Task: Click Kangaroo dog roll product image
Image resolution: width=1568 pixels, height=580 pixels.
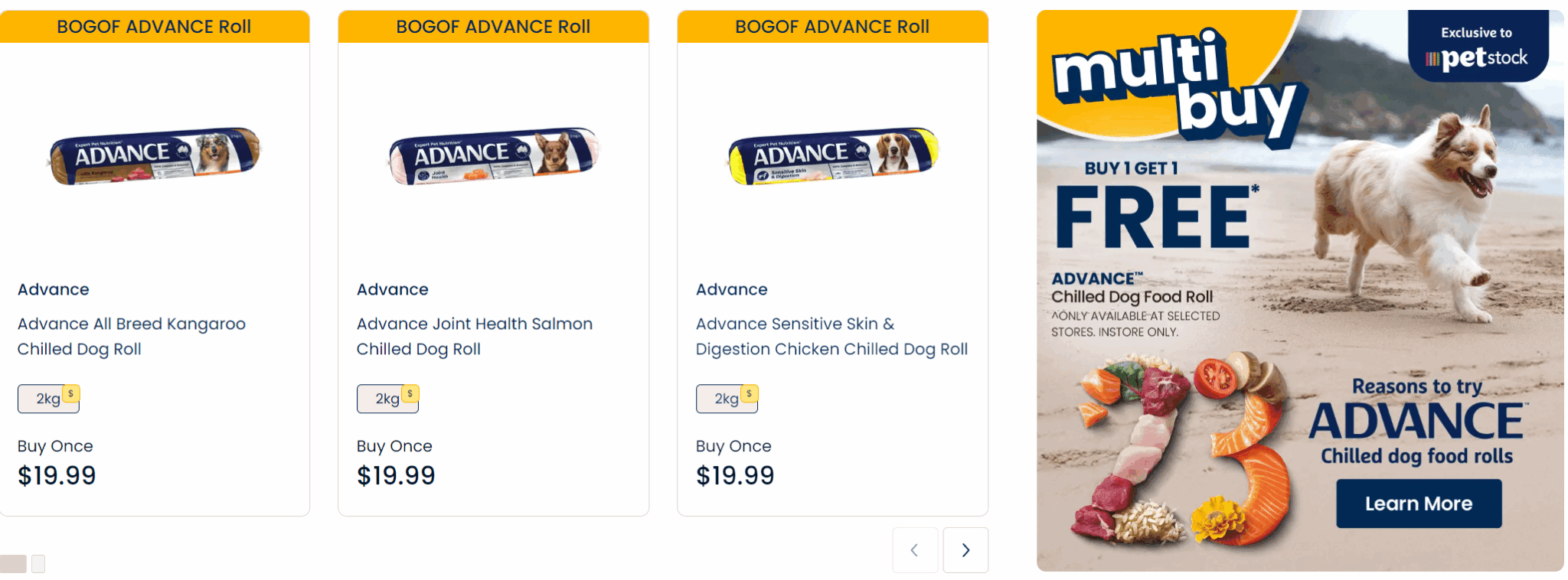Action: (155, 156)
